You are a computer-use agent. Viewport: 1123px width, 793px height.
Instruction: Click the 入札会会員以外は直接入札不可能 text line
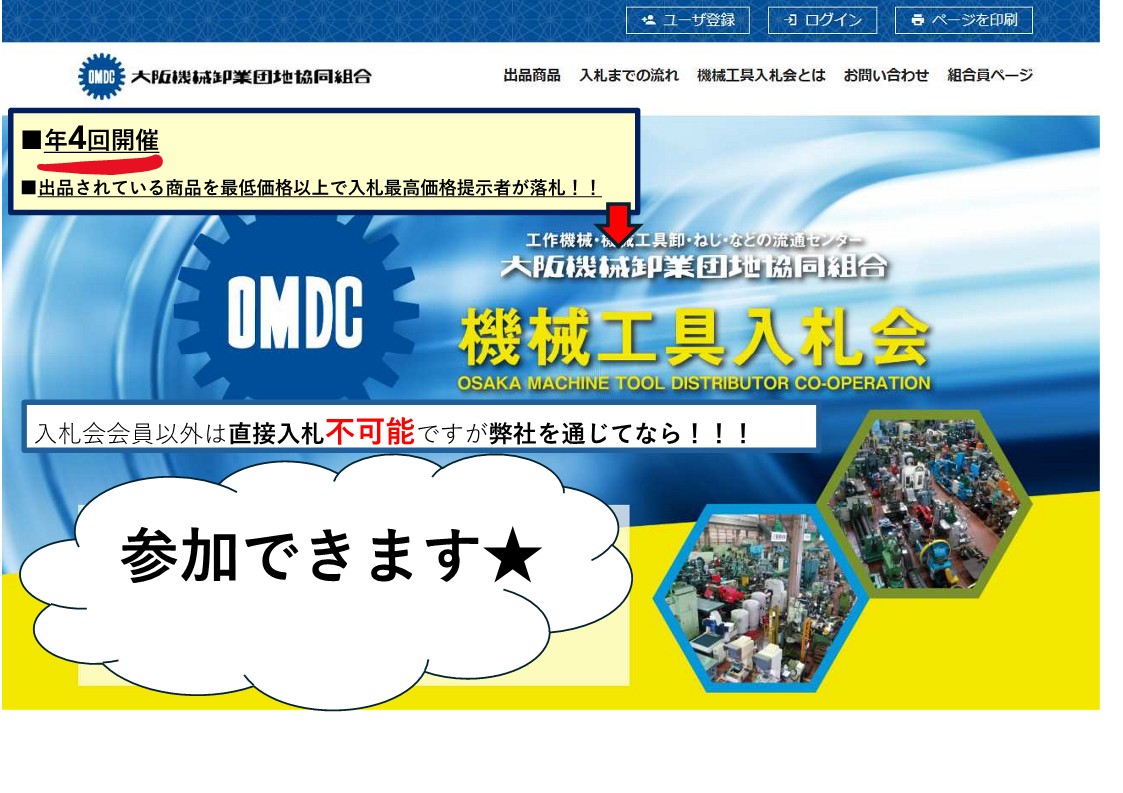point(391,432)
